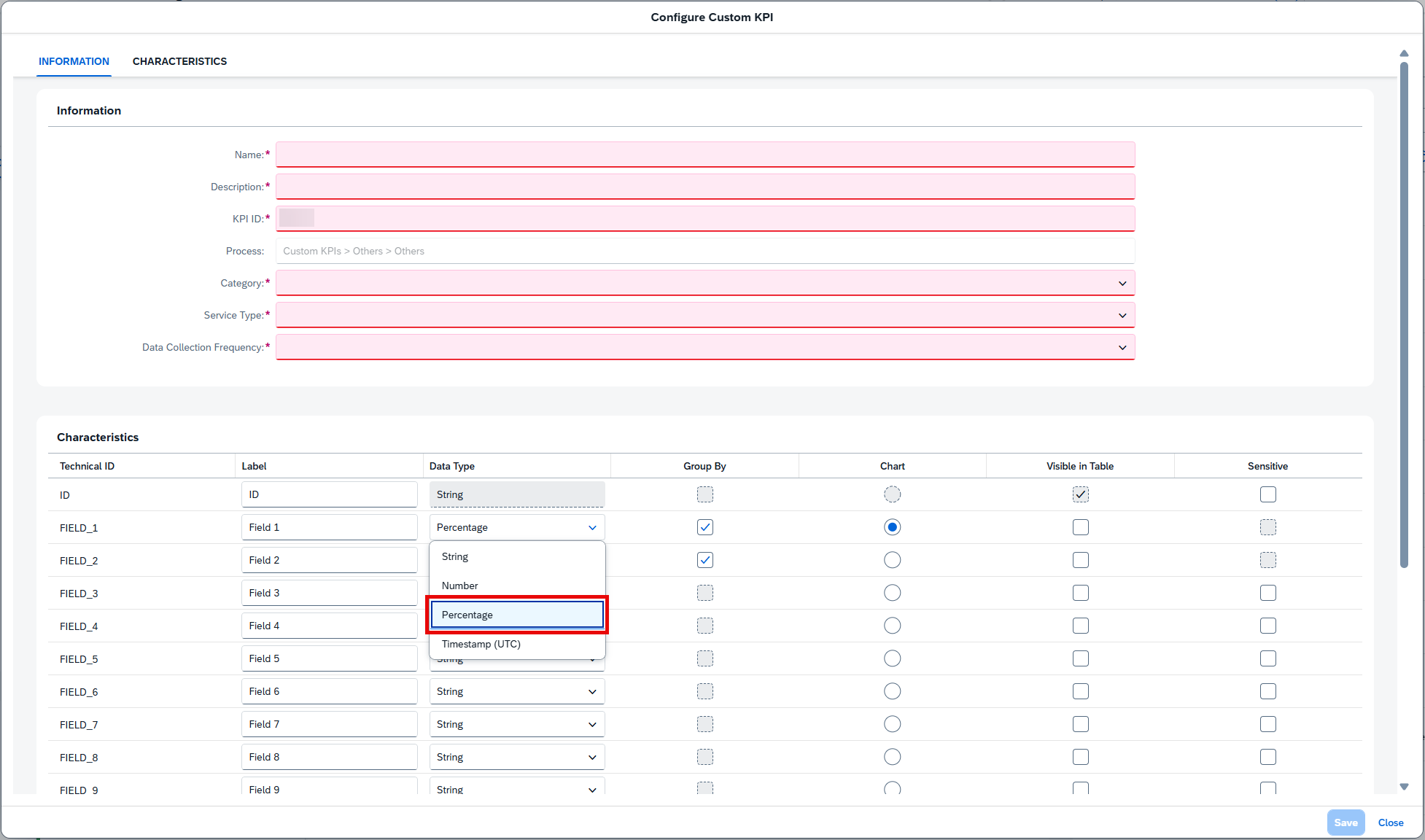The image size is (1425, 840).
Task: Click the FIELD_6 technical ID cell
Action: (x=79, y=692)
